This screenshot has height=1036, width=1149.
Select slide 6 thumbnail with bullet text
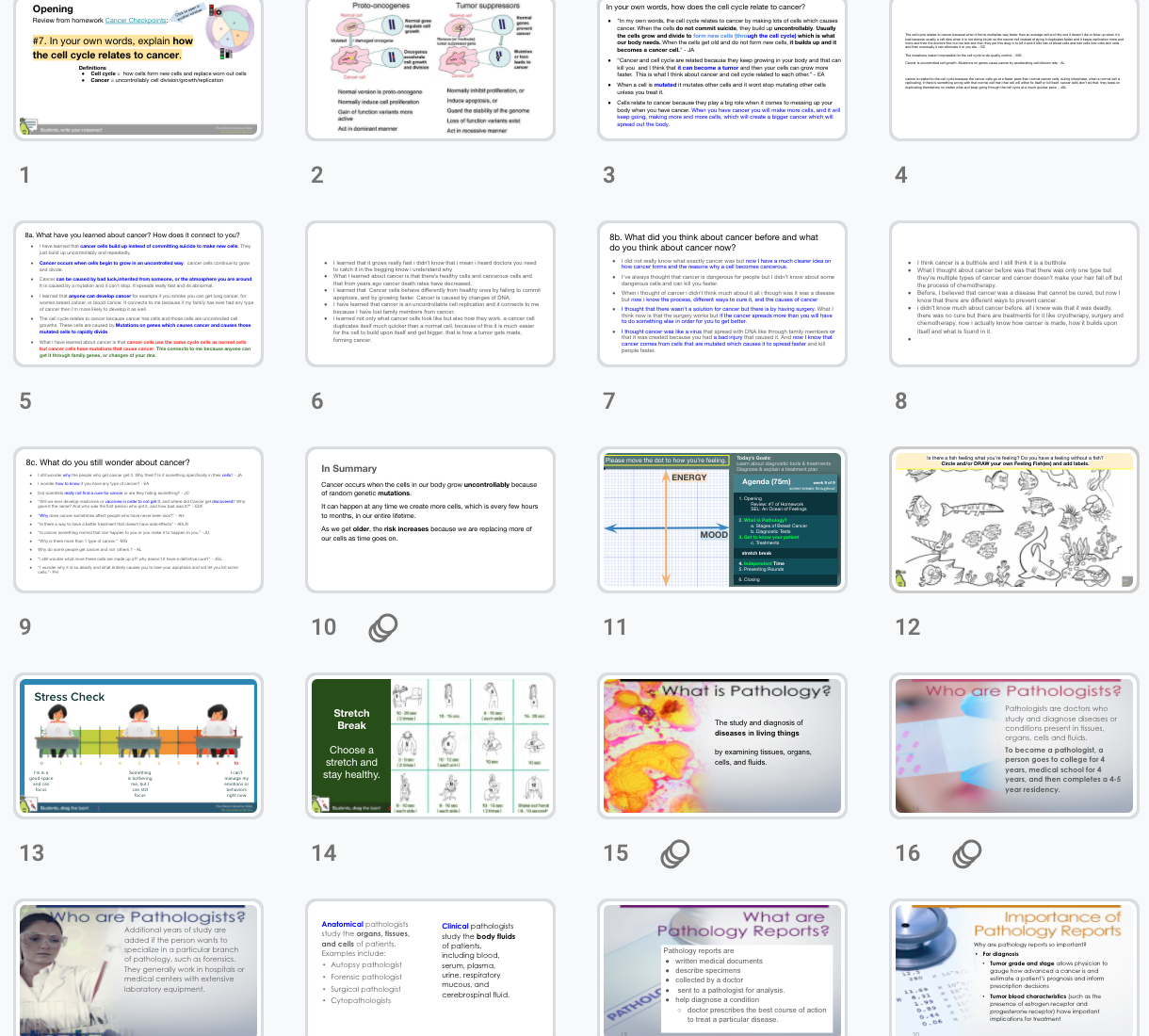pyautogui.click(x=430, y=294)
